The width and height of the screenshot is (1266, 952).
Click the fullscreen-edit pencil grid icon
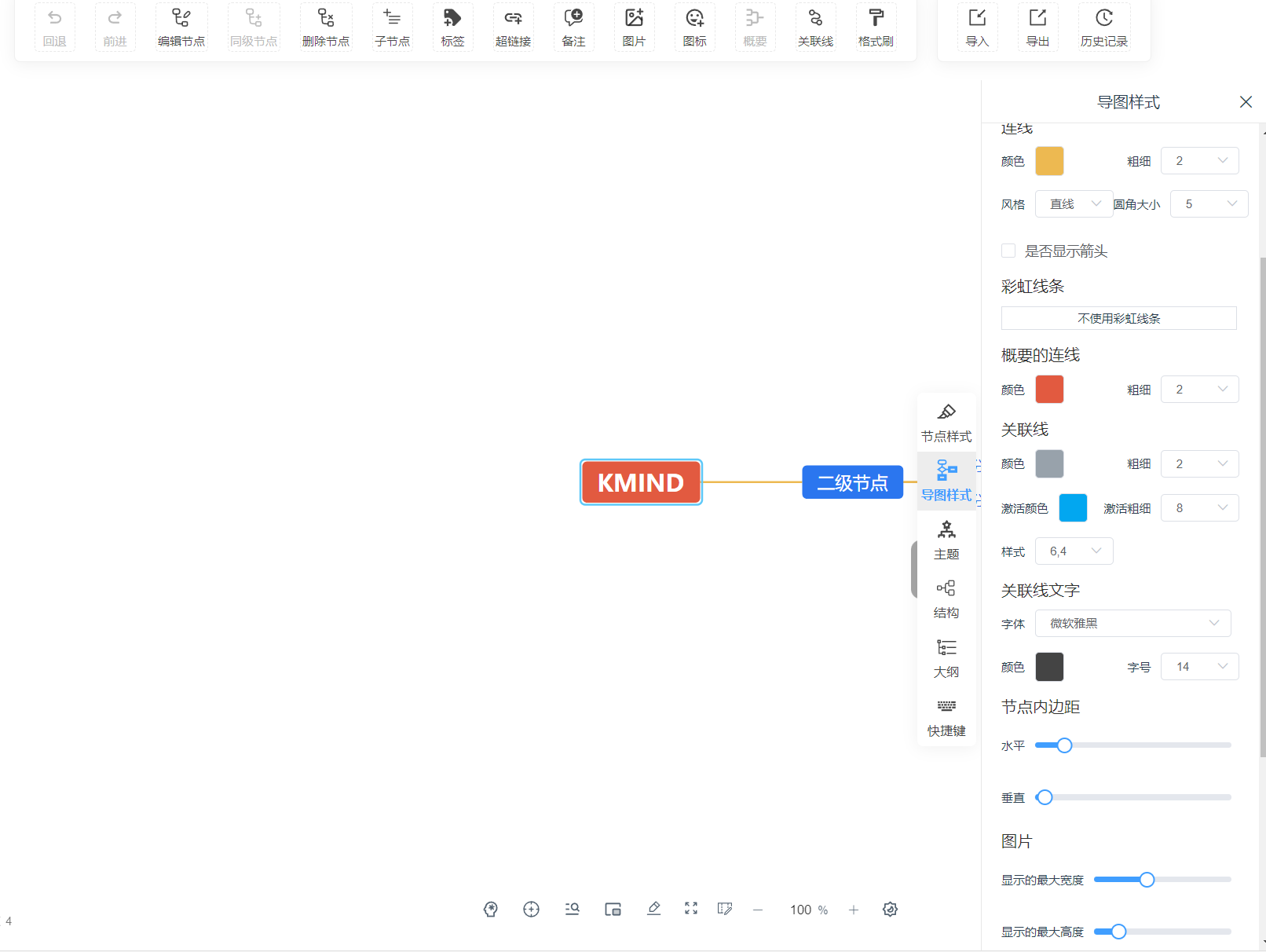pyautogui.click(x=725, y=909)
